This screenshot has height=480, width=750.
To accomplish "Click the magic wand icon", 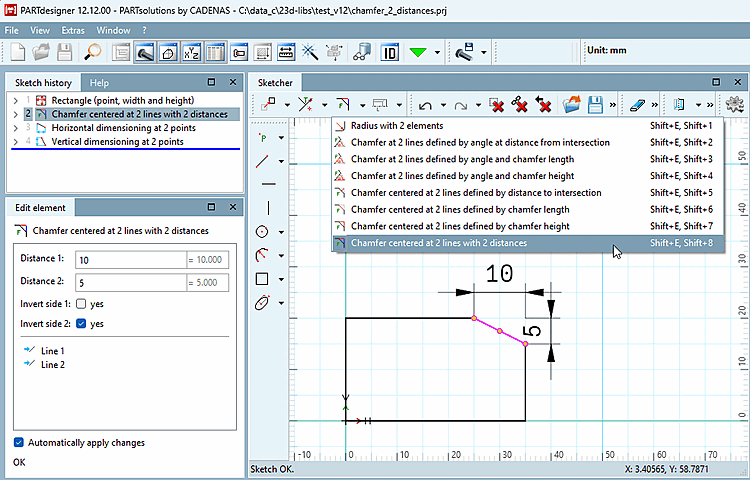I will coord(310,52).
